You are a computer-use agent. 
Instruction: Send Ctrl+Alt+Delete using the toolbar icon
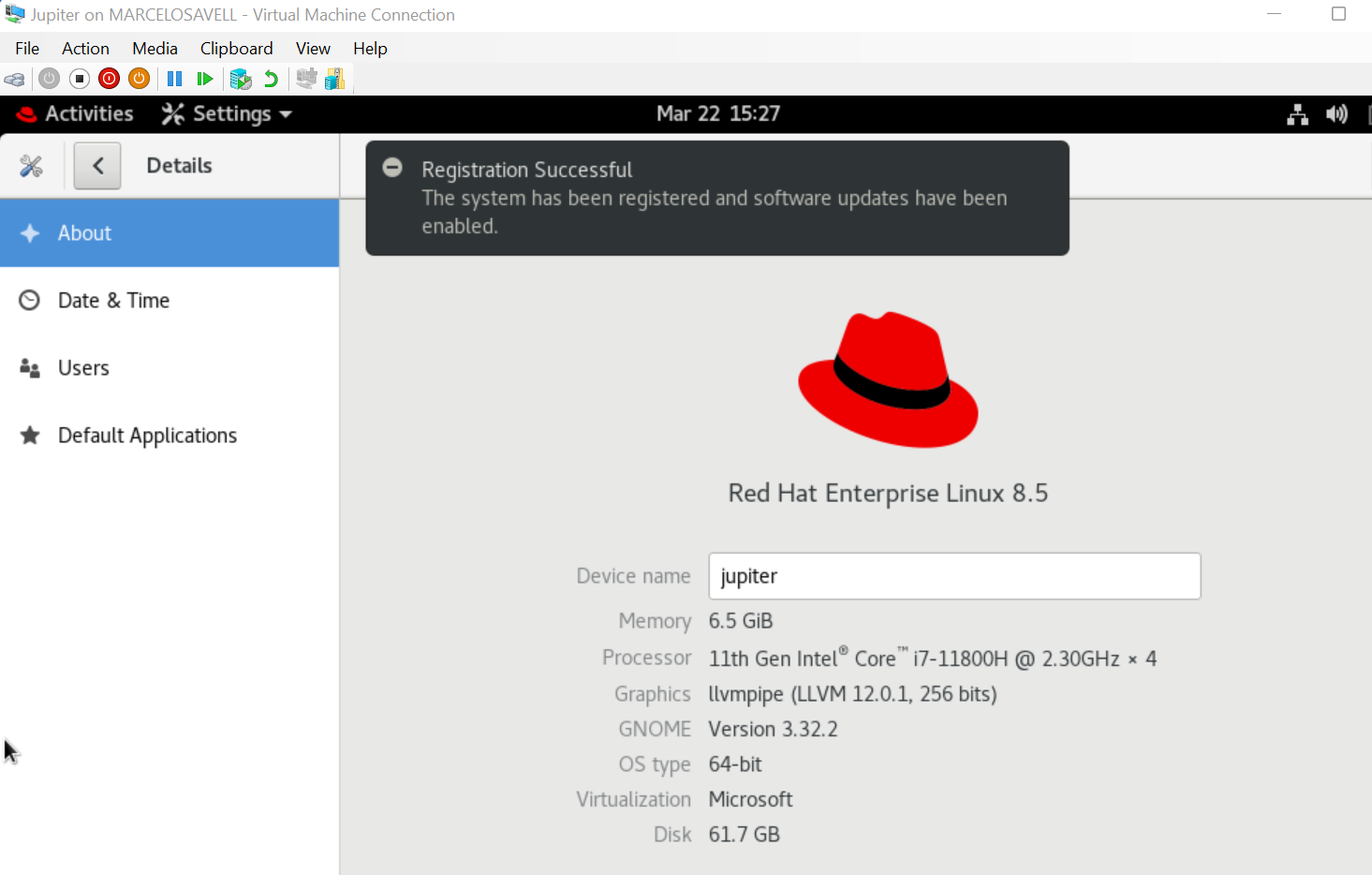pyautogui.click(x=15, y=80)
